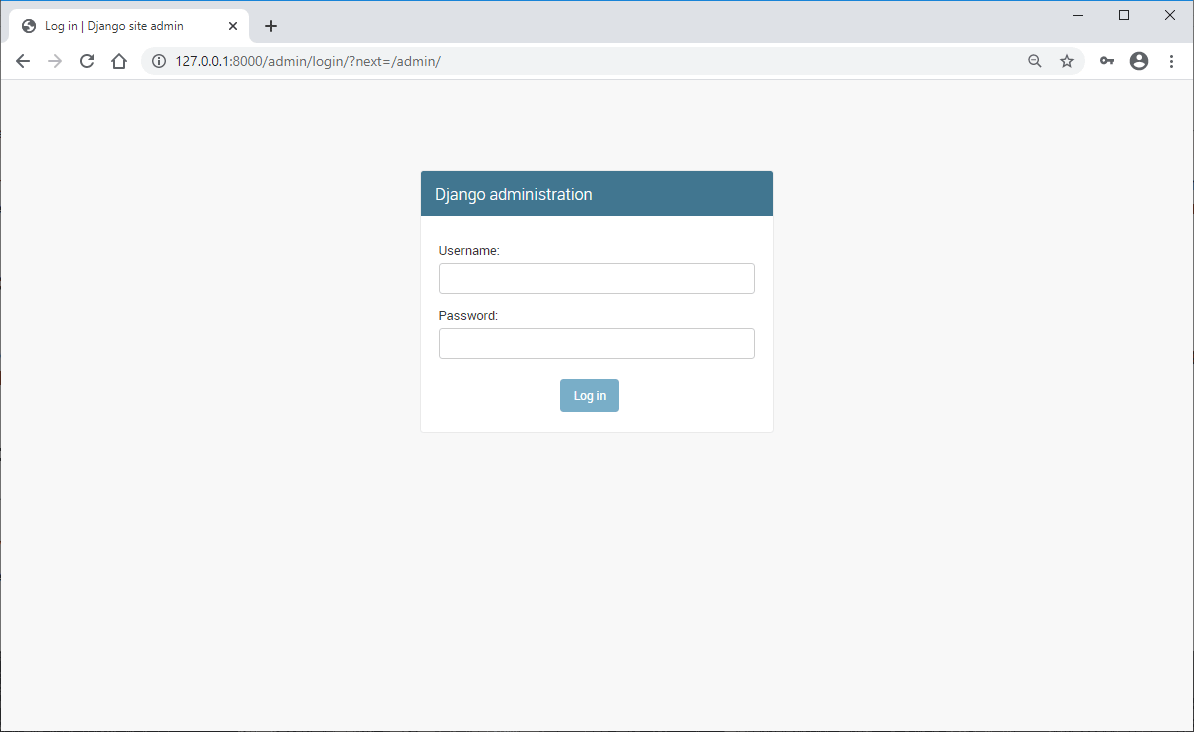The image size is (1194, 732).
Task: Go back using the browser back arrow
Action: click(23, 62)
